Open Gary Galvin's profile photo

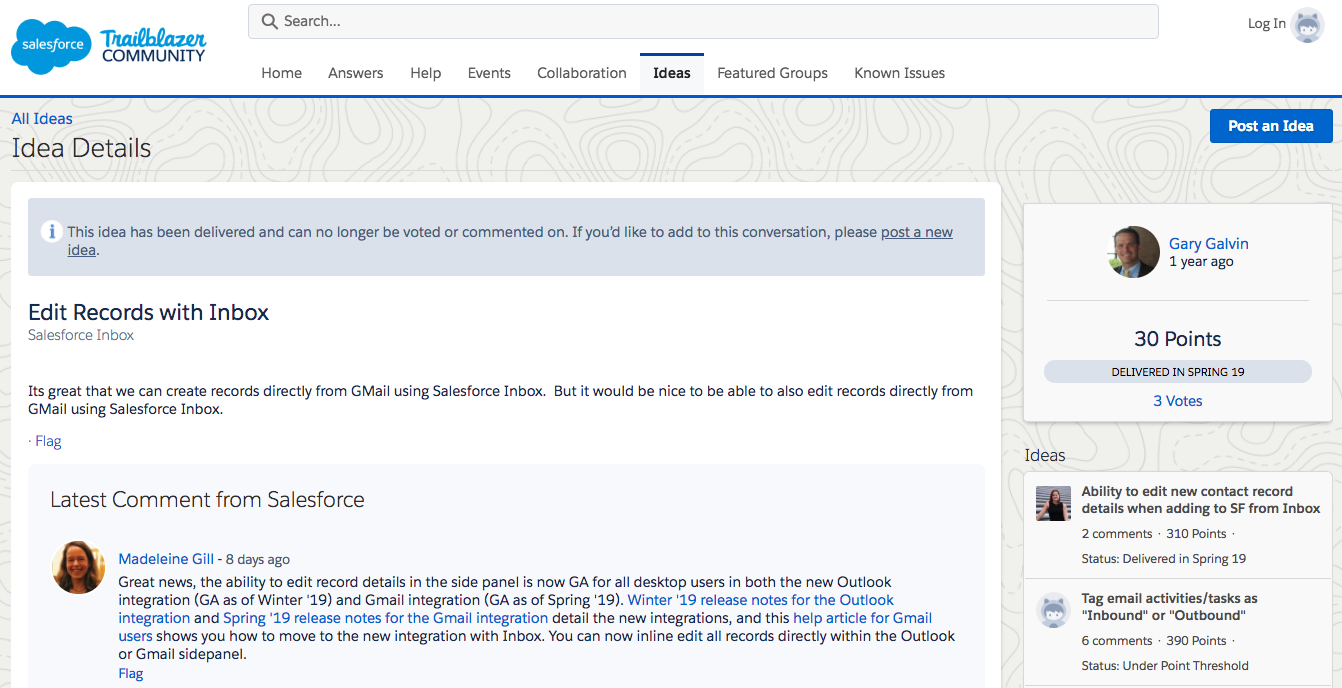click(1134, 251)
